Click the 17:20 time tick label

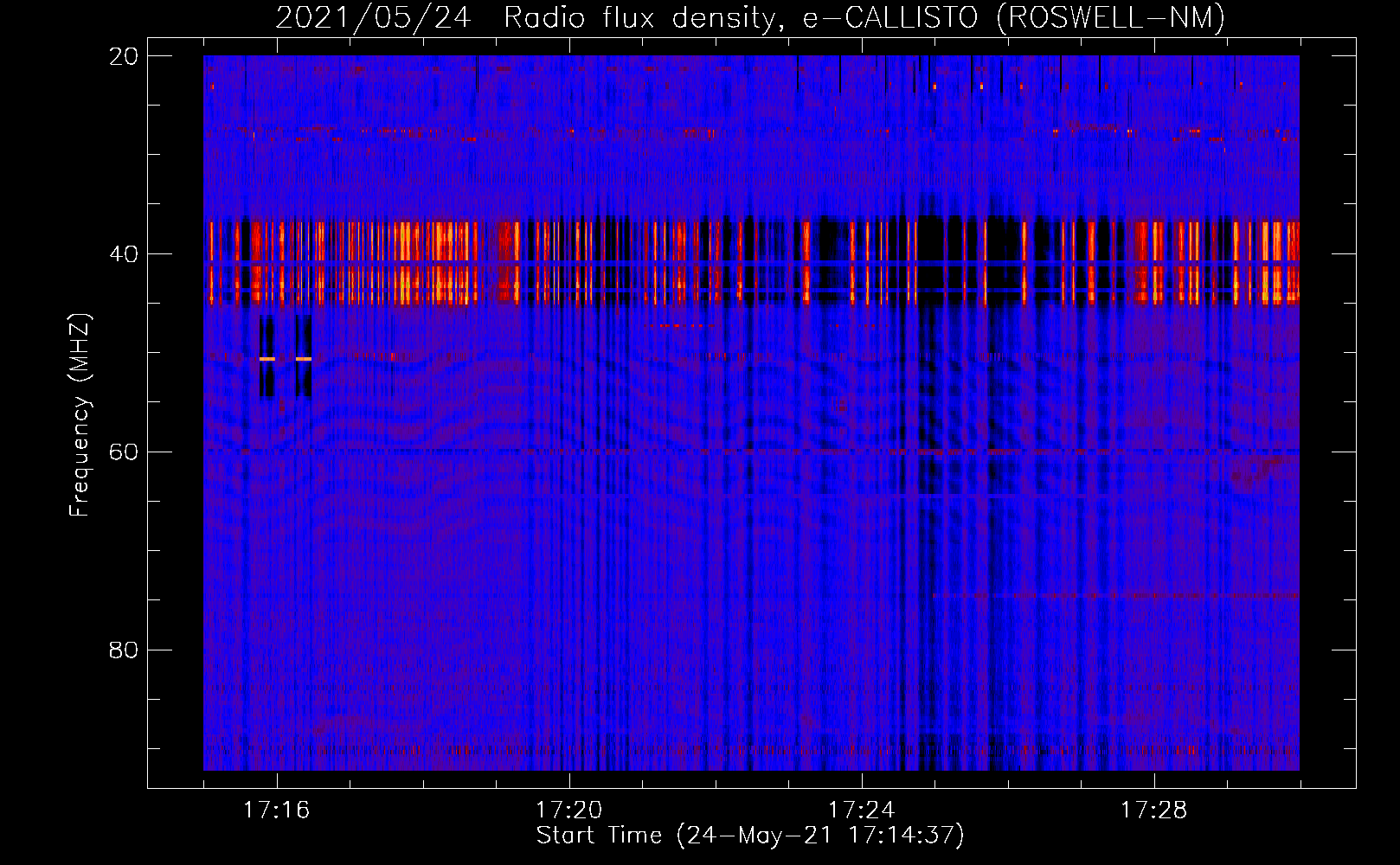coord(568,810)
